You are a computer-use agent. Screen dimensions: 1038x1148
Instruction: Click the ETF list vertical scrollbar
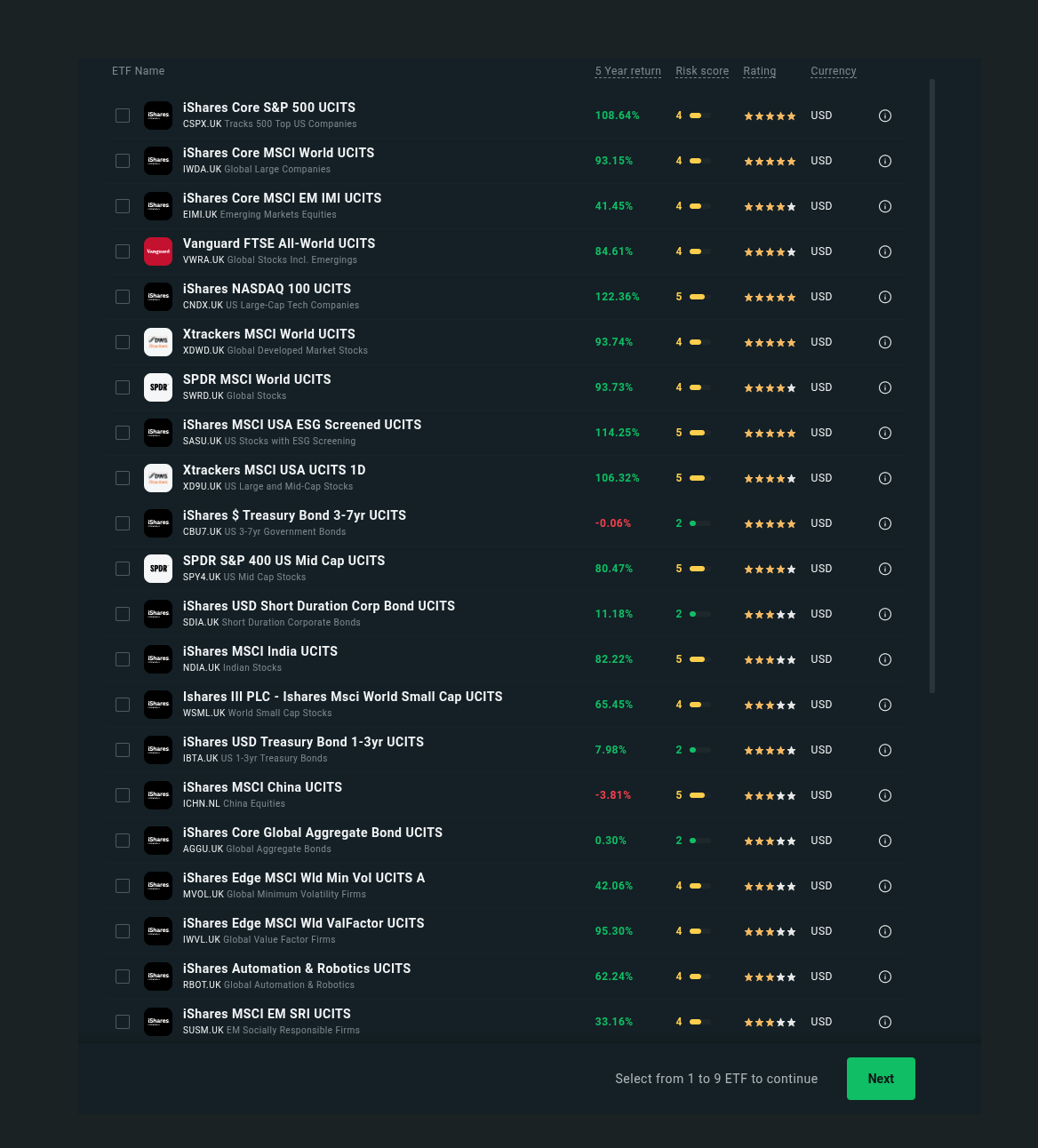pyautogui.click(x=932, y=386)
